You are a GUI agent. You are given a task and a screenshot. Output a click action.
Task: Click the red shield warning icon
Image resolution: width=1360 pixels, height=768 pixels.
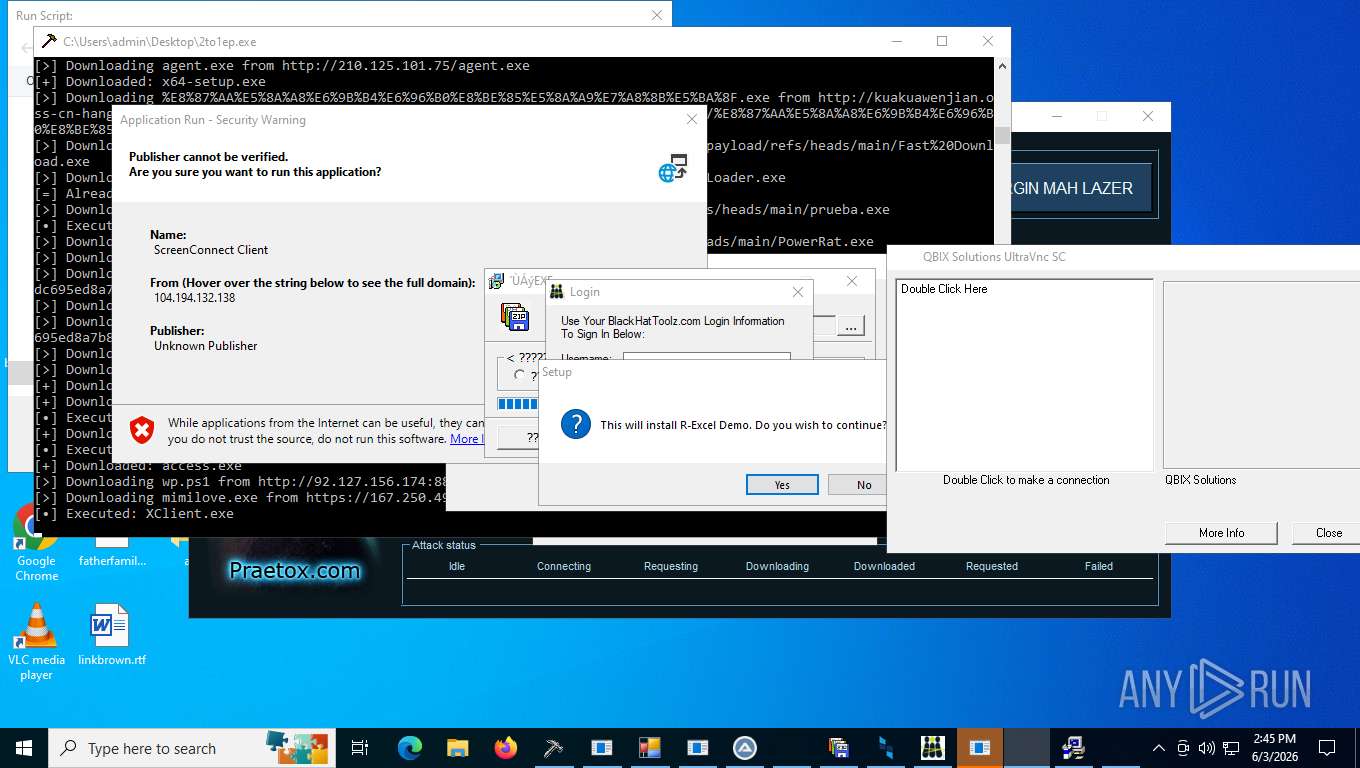tap(143, 430)
